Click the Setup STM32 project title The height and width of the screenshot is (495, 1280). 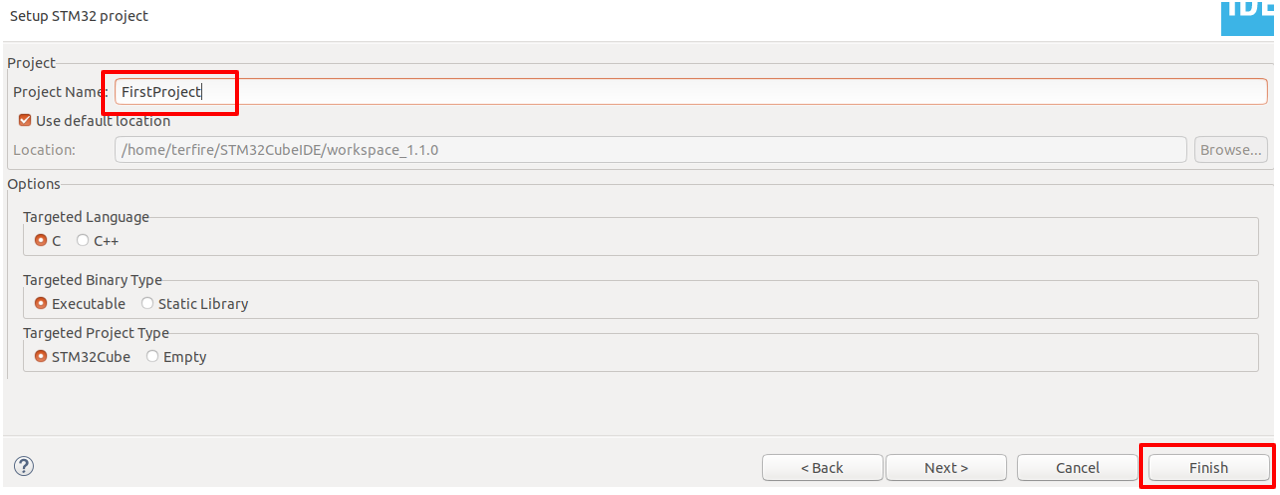click(79, 16)
